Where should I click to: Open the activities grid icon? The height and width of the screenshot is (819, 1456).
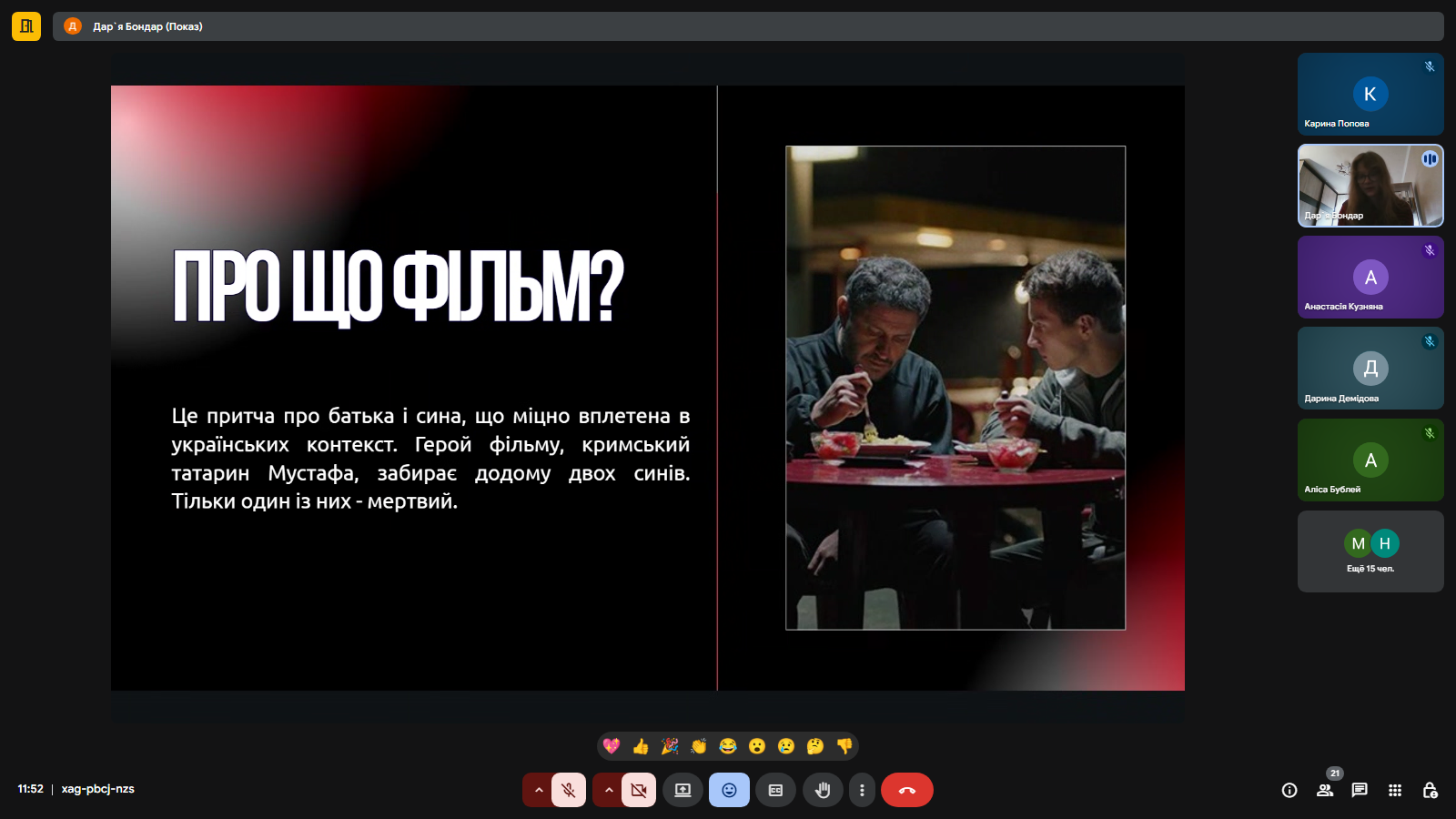(1395, 790)
